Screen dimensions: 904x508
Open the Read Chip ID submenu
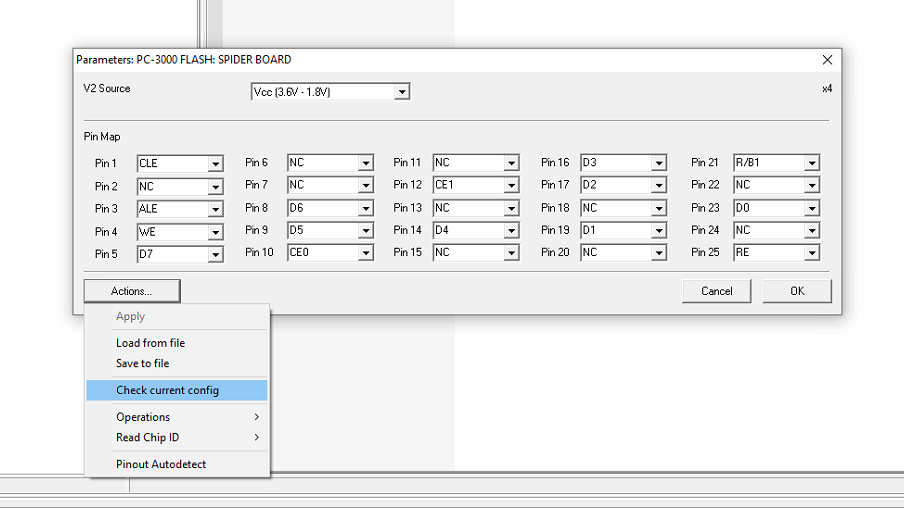coord(147,438)
